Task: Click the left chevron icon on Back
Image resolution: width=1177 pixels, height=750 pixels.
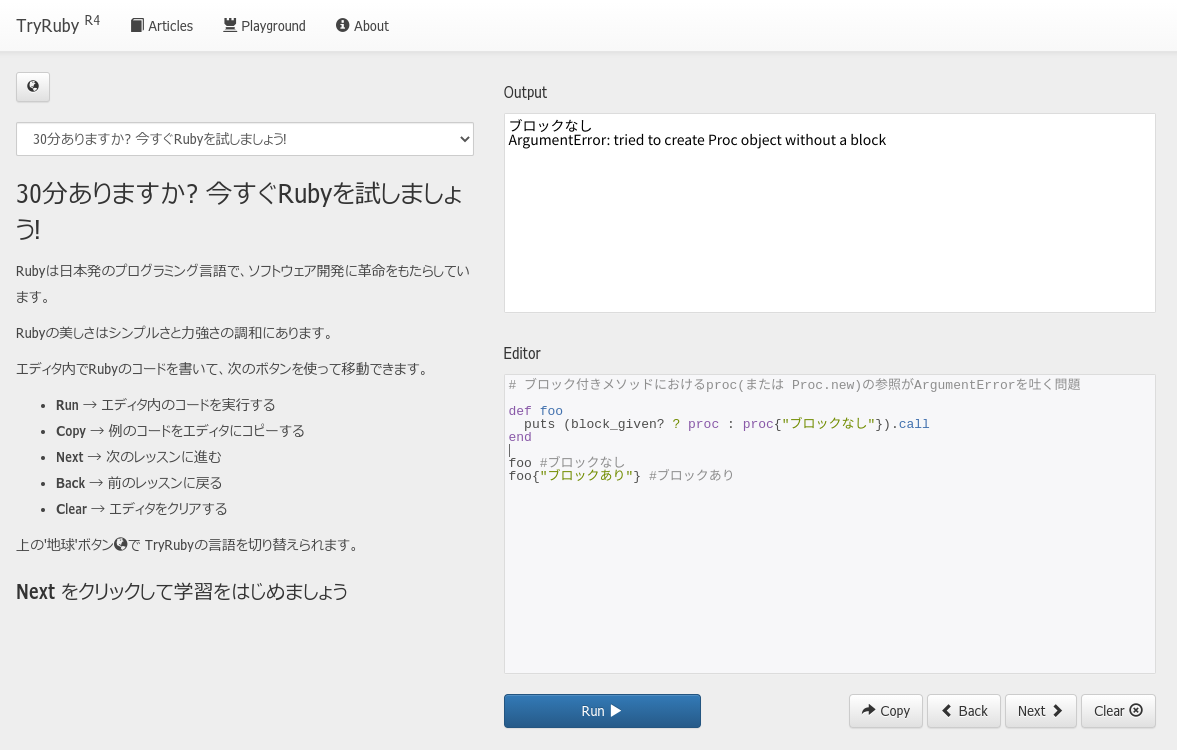Action: [946, 711]
